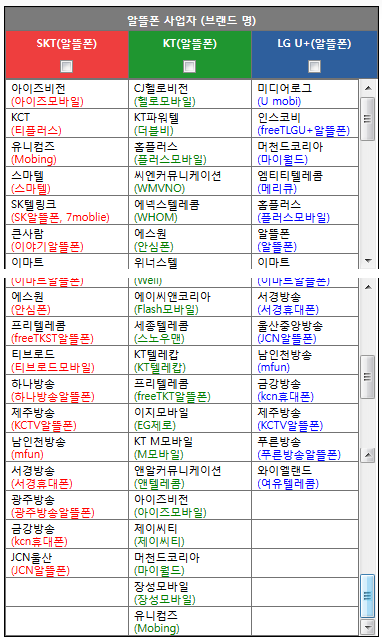The image size is (382, 641).
Task: Check the KT(알뜰폰) checkbox
Action: [x=189, y=66]
